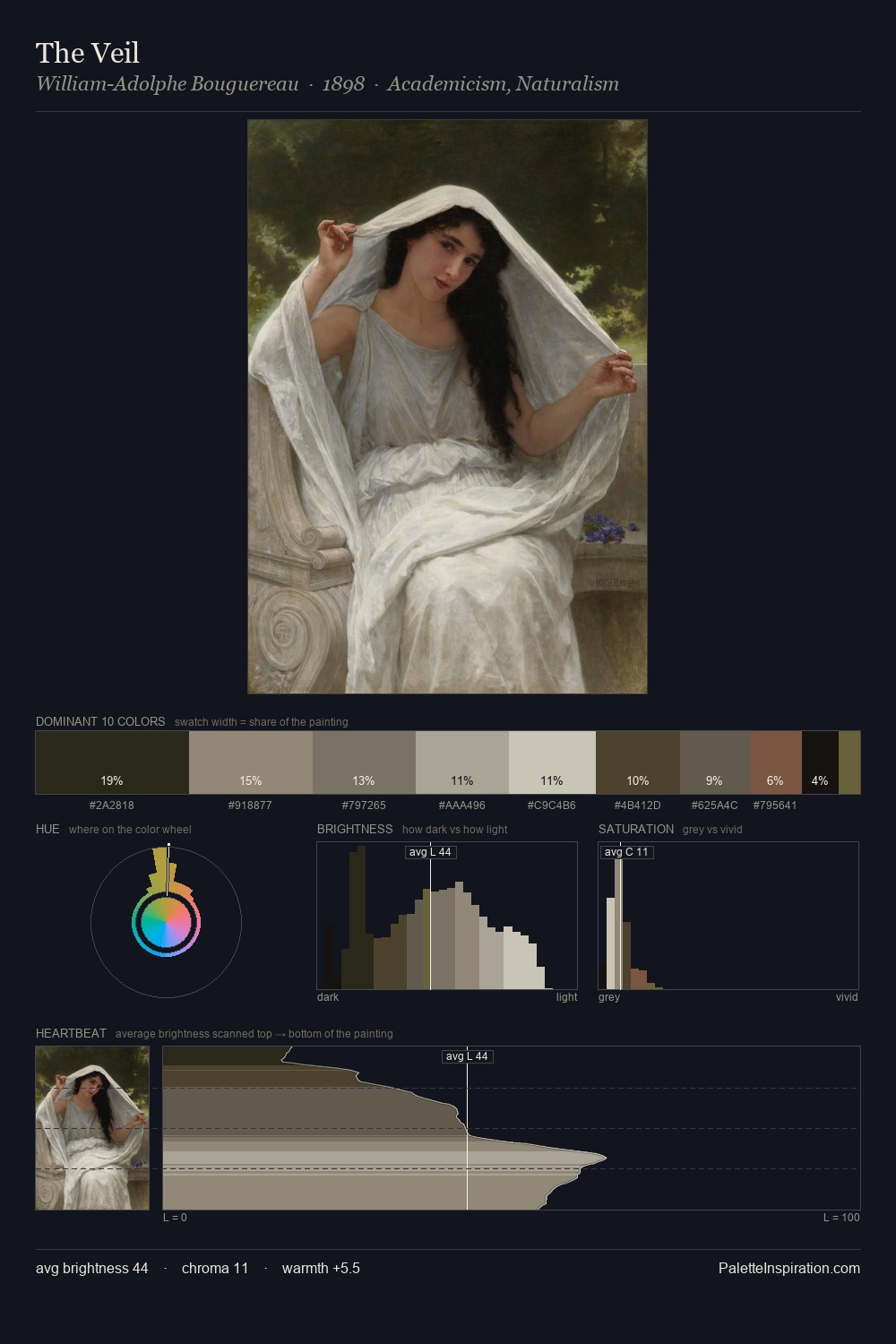Click the 'HEARTBEAT' section heading
This screenshot has height=1344, width=896.
[71, 1033]
